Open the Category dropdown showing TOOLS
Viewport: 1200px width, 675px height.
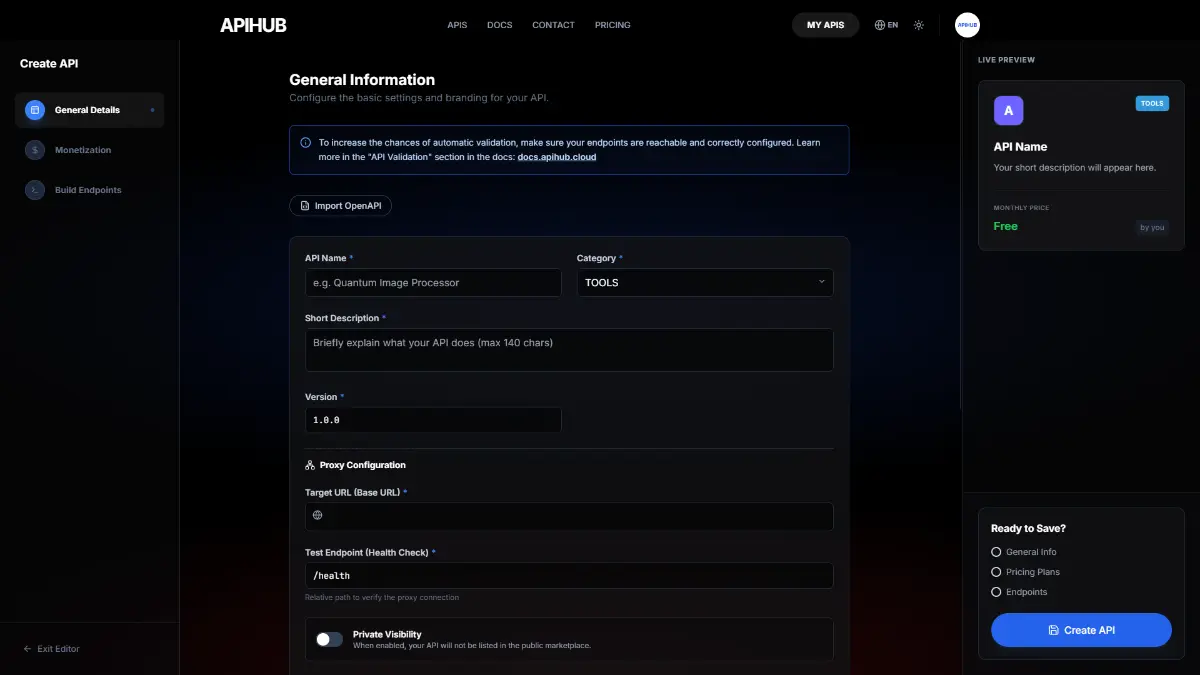click(704, 282)
